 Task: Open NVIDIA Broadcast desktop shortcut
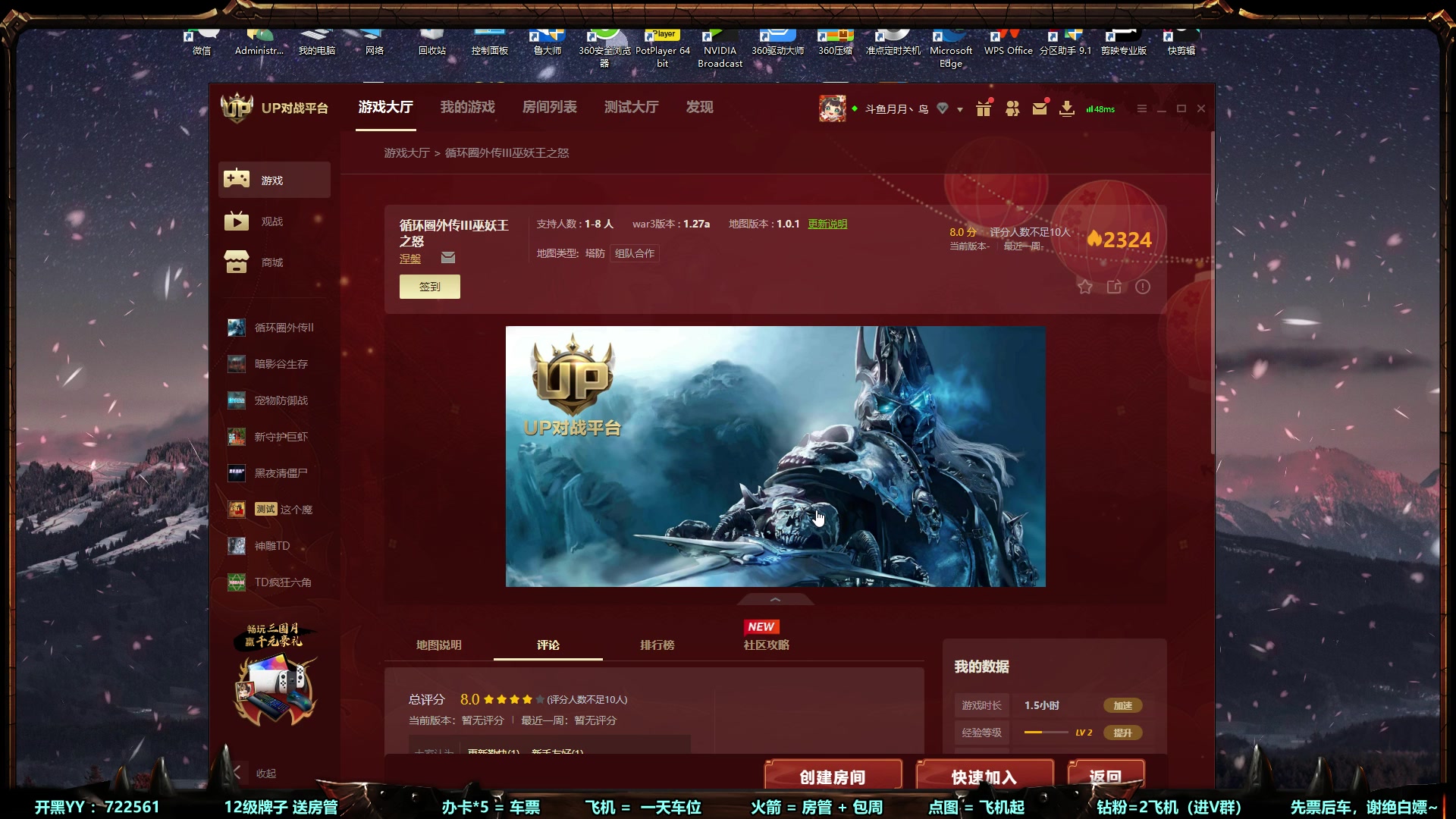pyautogui.click(x=720, y=48)
